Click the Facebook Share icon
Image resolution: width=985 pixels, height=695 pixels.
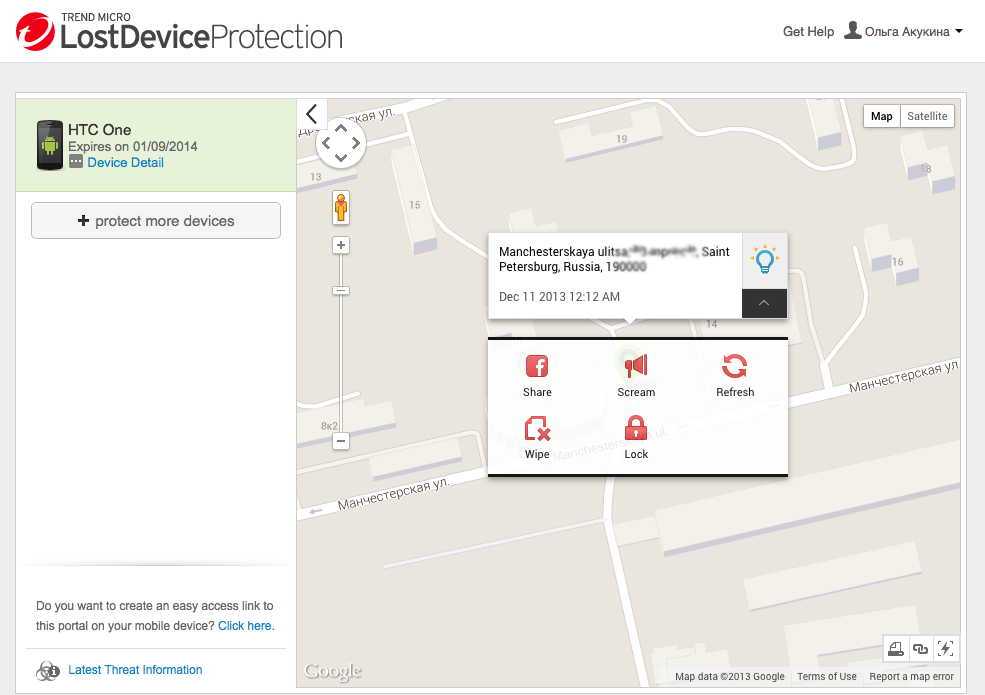tap(537, 367)
